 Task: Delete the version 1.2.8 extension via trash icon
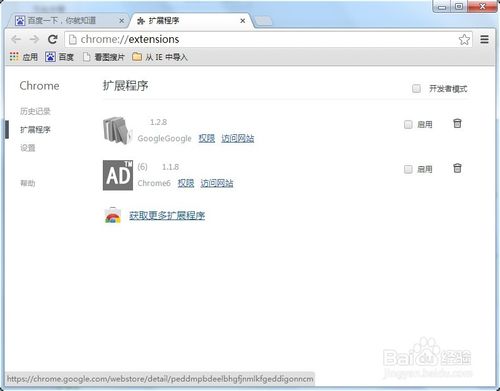pyautogui.click(x=457, y=123)
